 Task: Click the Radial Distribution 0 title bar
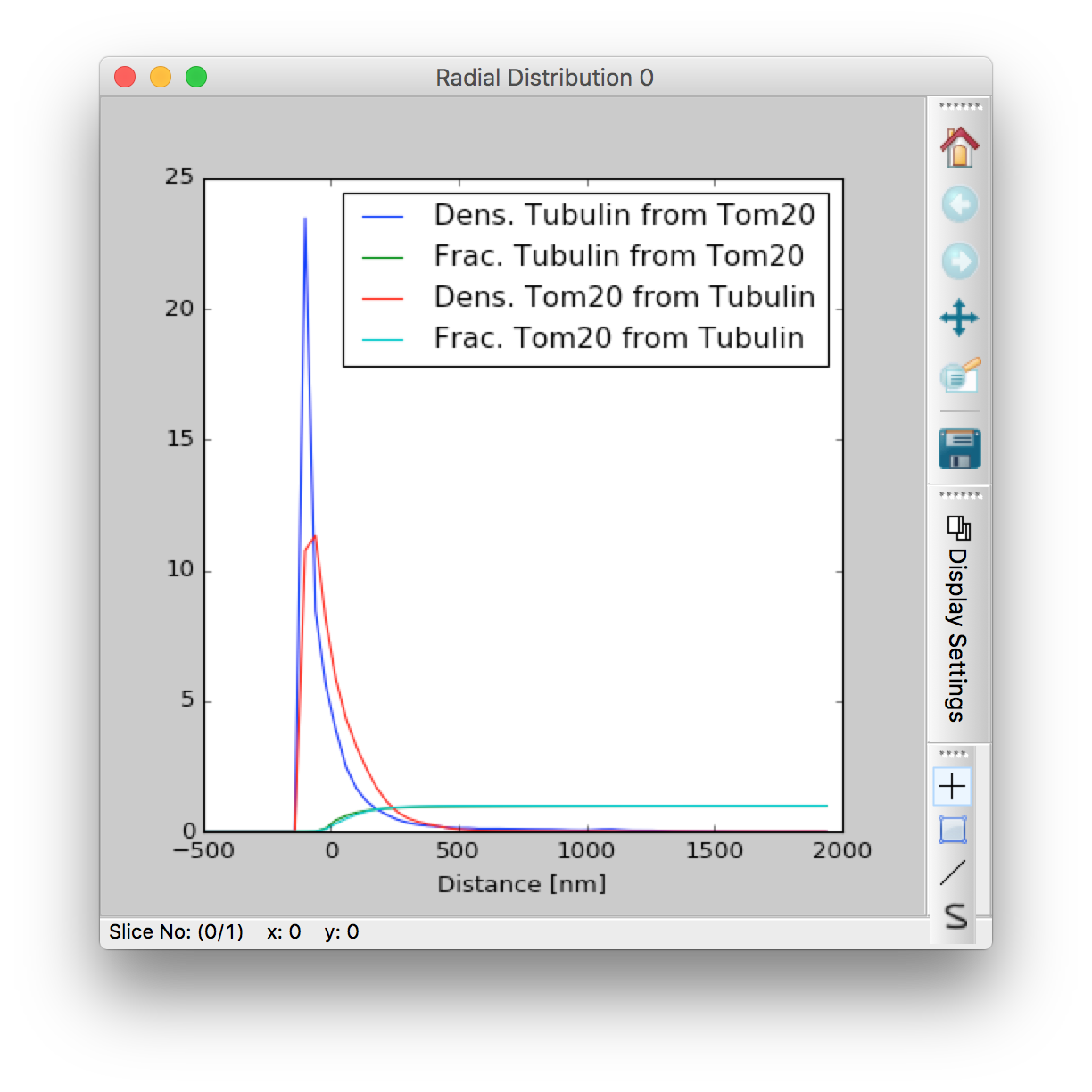click(x=544, y=78)
